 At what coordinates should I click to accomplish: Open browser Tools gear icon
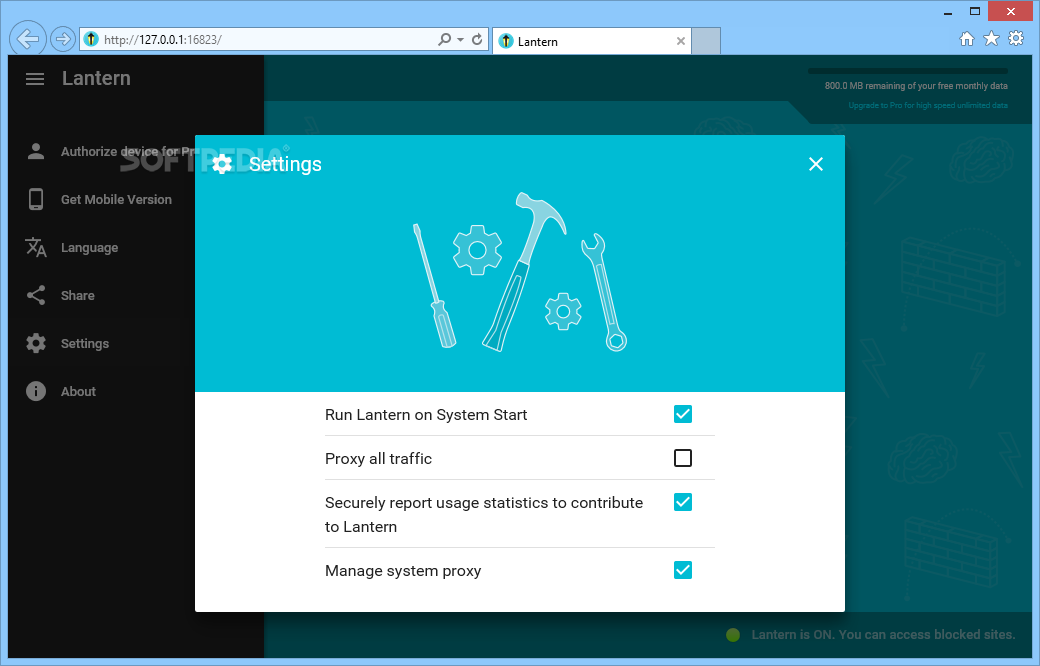pos(1016,38)
